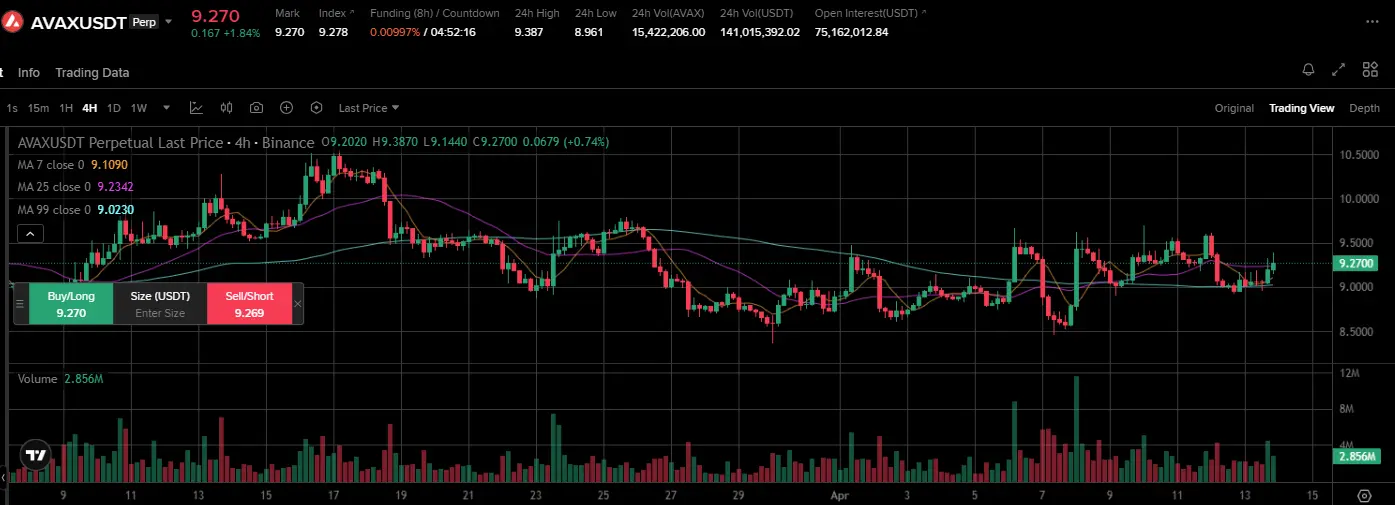Select the 1H interval
This screenshot has height=505, width=1395.
click(66, 108)
